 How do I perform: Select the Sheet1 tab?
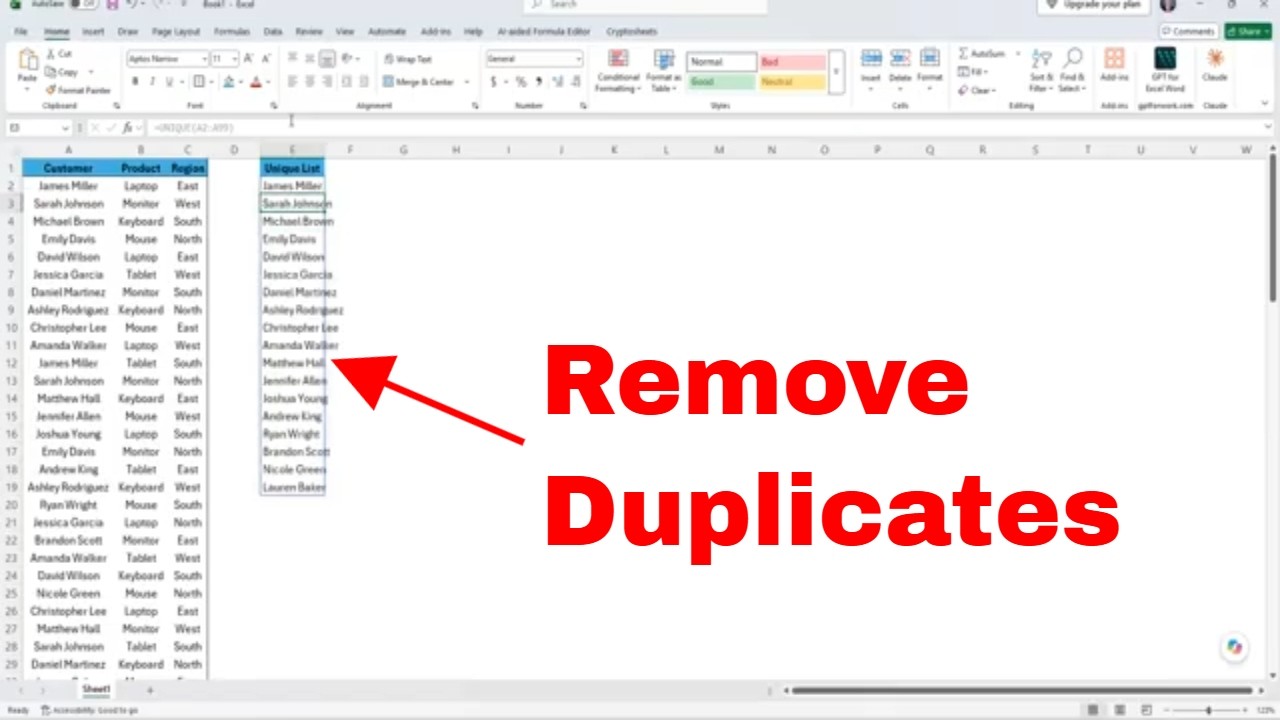[x=96, y=690]
